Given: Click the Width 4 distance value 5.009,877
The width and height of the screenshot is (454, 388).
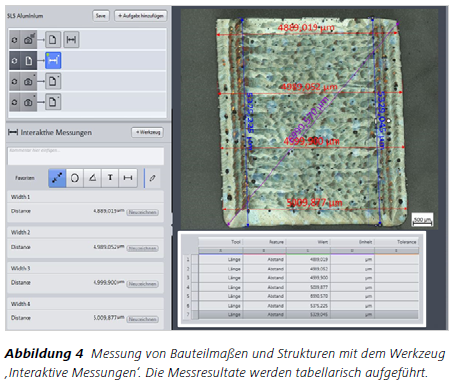Looking at the screenshot, I should click(108, 318).
